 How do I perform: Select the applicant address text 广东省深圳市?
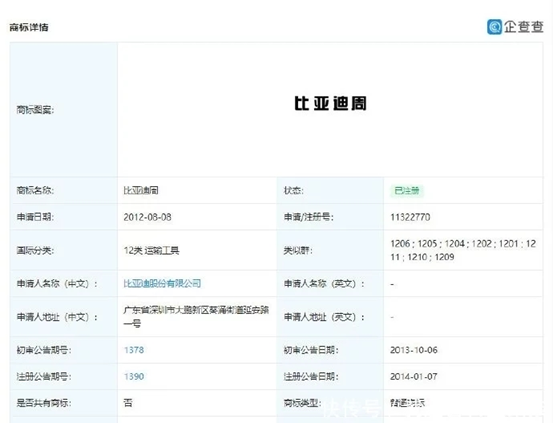pos(196,316)
